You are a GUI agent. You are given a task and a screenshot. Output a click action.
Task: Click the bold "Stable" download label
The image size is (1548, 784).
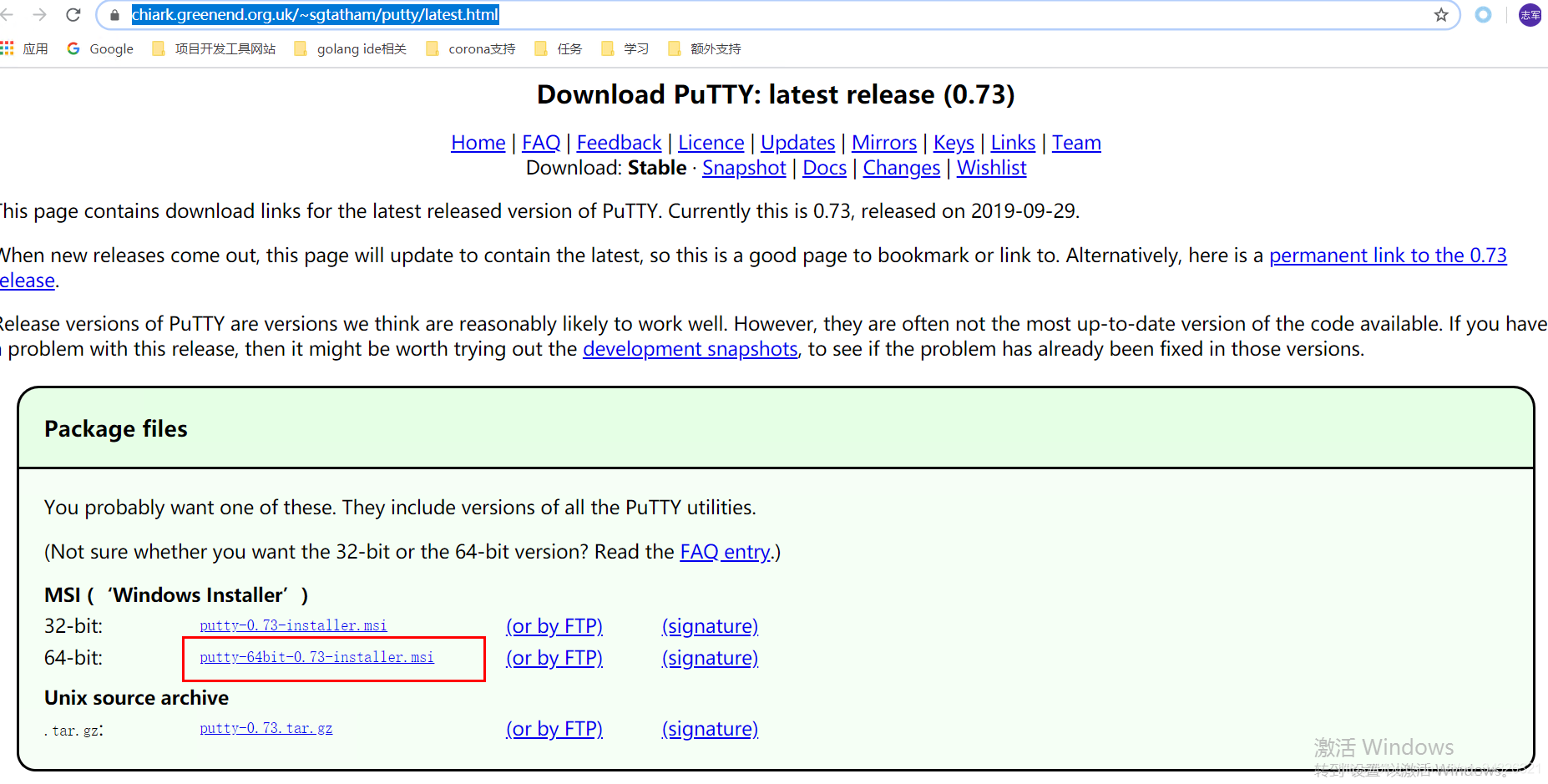(x=657, y=168)
